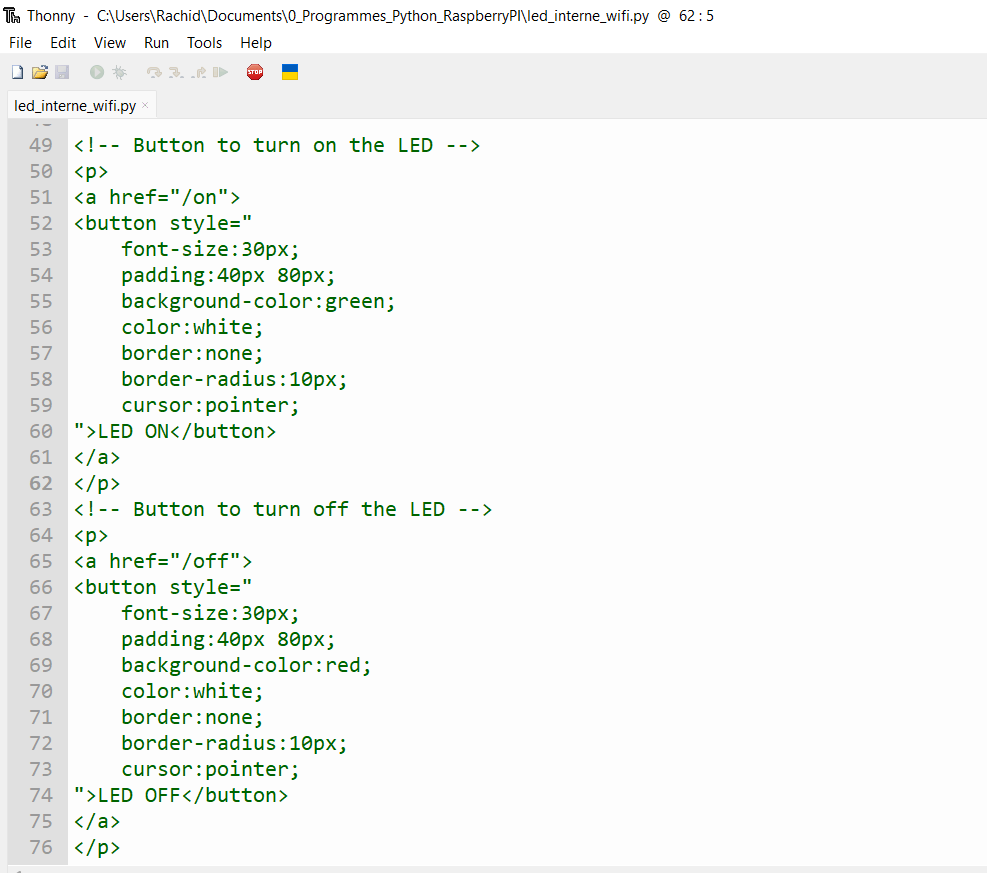Open the Edit menu
987x873 pixels.
tap(63, 43)
